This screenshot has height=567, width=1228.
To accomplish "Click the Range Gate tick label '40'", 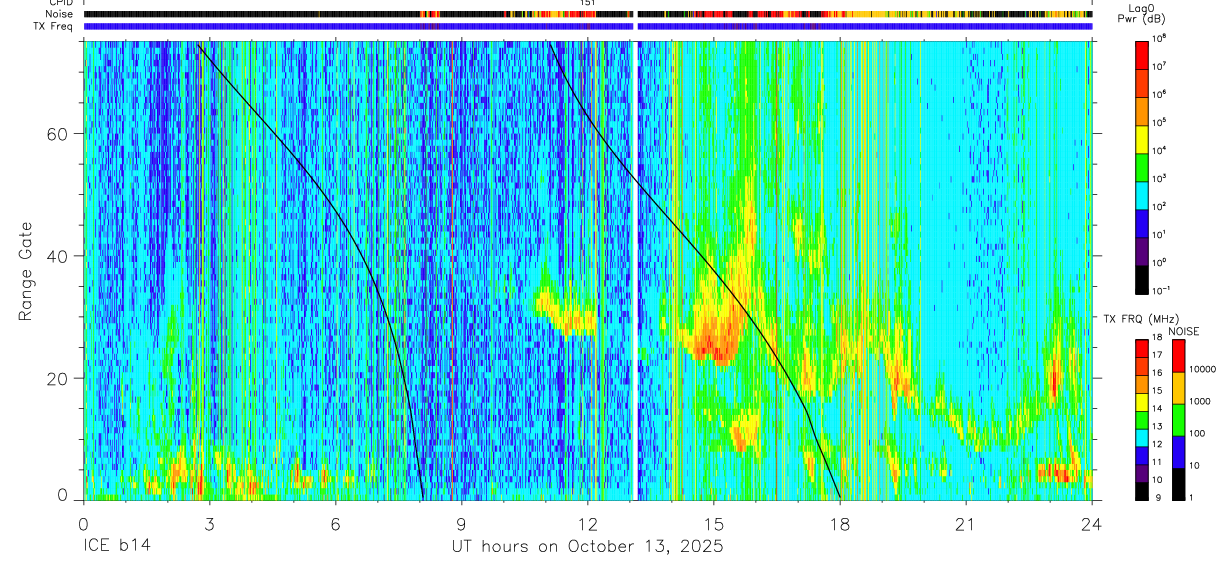I will (x=57, y=256).
